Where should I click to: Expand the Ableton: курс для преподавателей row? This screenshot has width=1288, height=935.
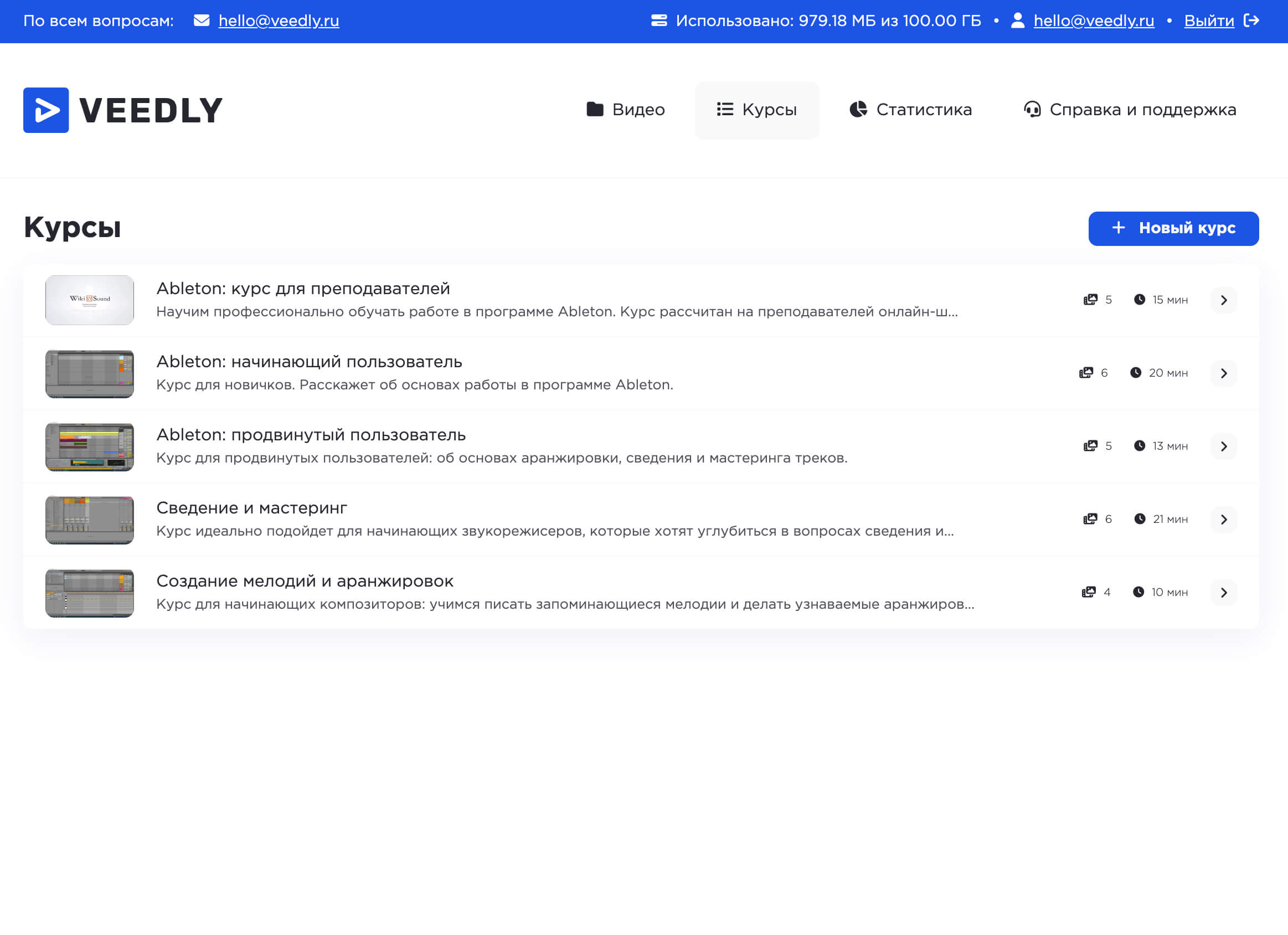click(x=1224, y=300)
